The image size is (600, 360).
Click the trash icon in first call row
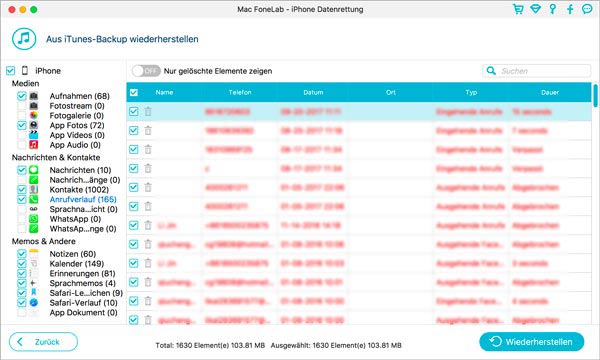(148, 111)
